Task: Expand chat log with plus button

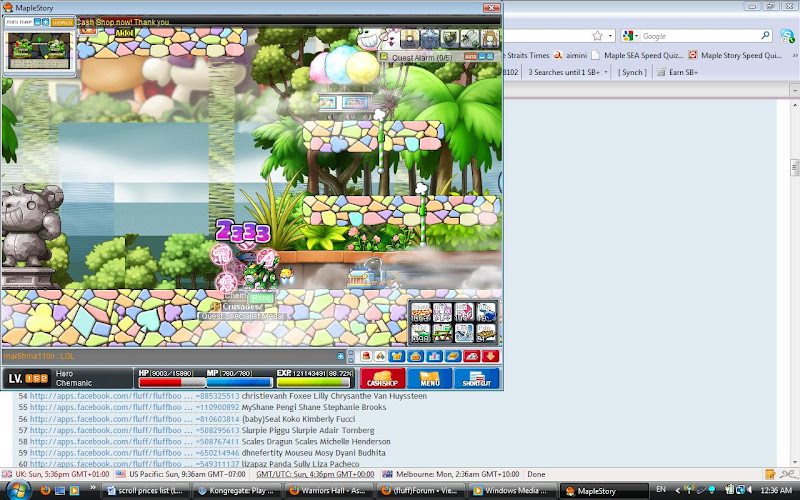Action: tap(340, 356)
